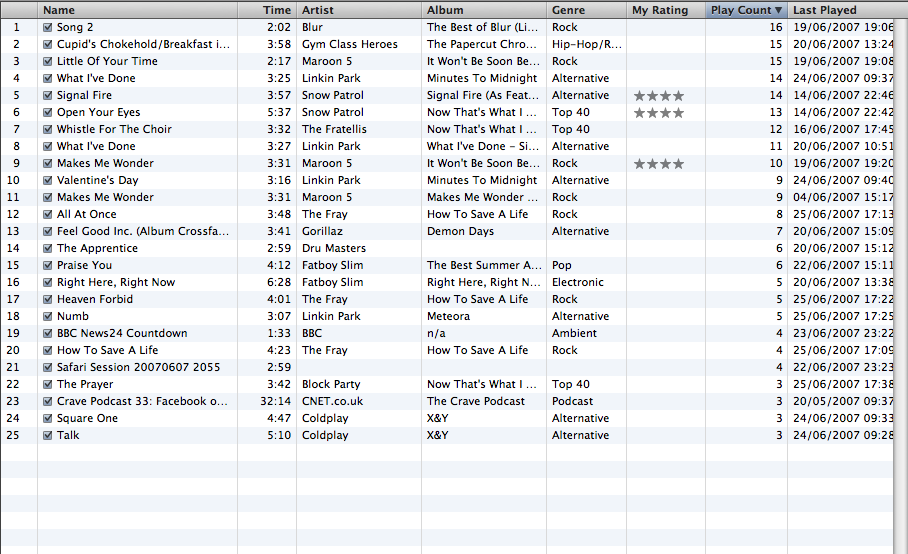Select the Song 2 track name
This screenshot has height=554, width=908.
click(x=75, y=27)
